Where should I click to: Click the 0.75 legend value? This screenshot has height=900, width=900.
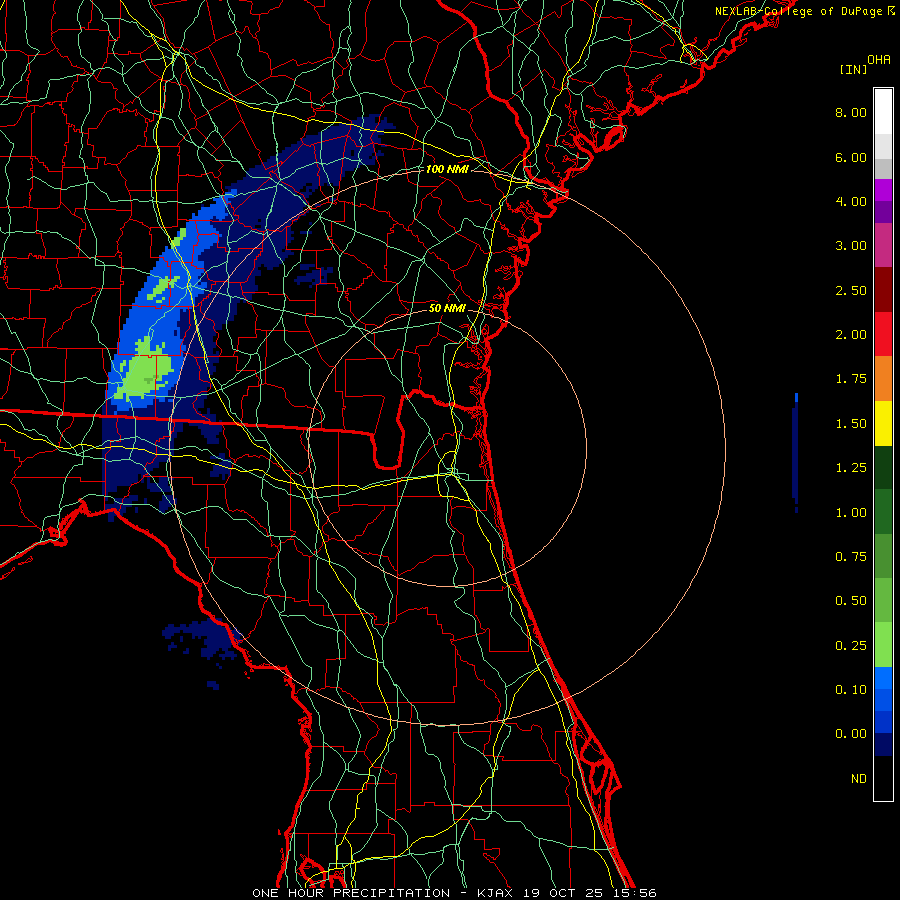[851, 557]
